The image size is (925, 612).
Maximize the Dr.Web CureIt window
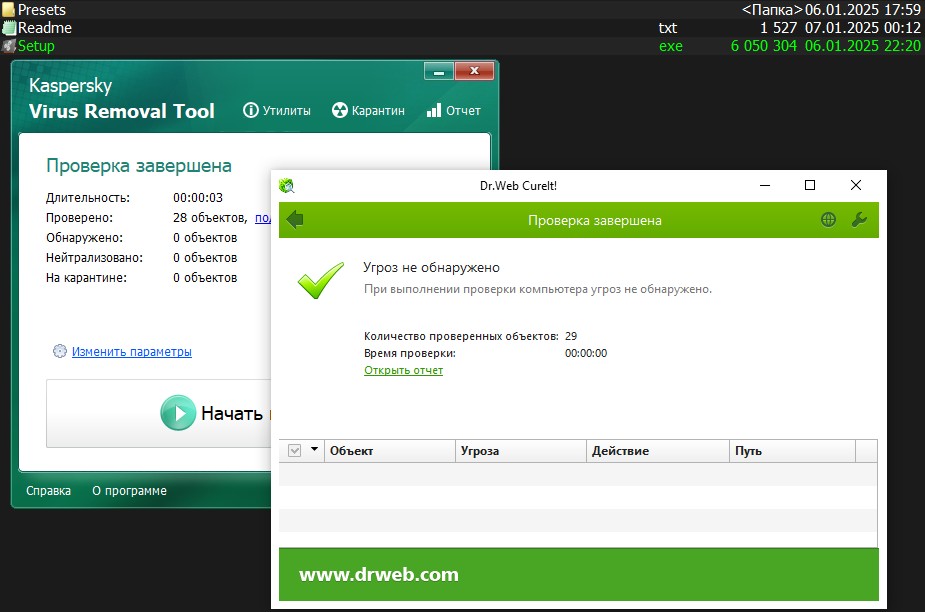coord(810,185)
